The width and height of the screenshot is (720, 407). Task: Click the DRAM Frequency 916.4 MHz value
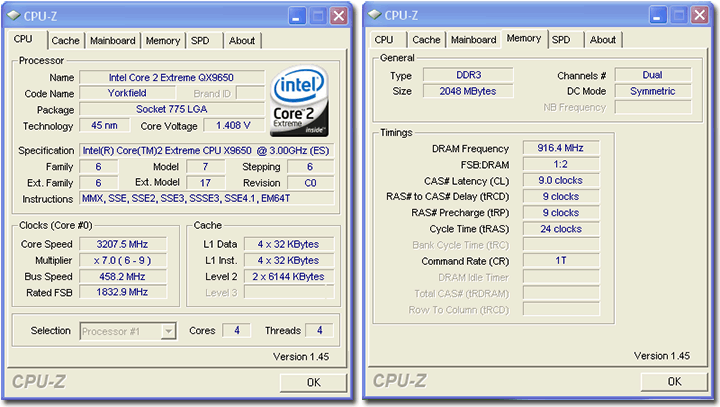pos(561,148)
